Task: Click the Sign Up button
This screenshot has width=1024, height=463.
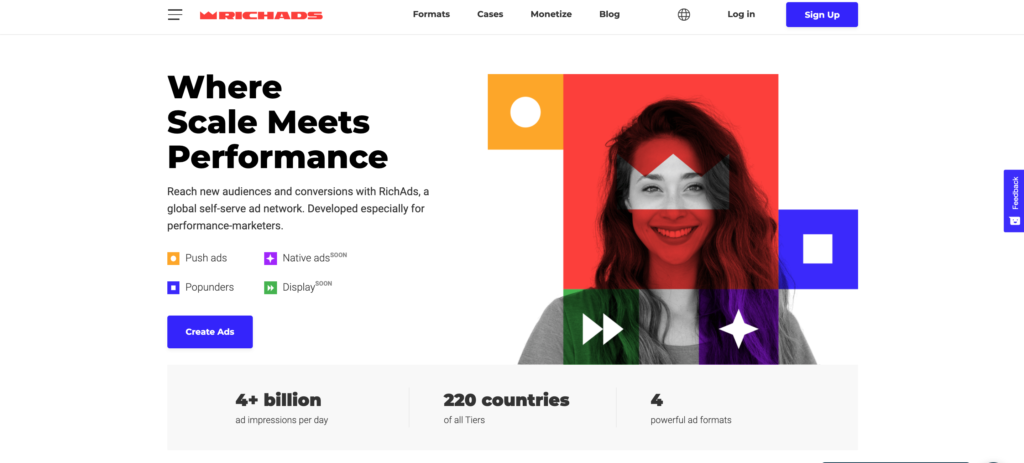Action: click(822, 14)
